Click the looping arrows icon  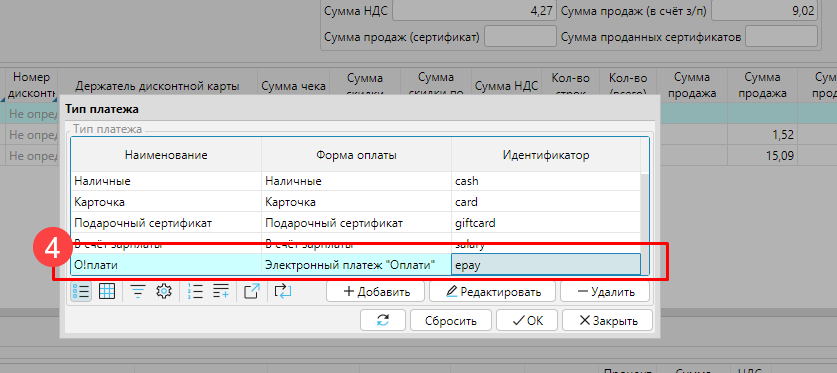[283, 291]
